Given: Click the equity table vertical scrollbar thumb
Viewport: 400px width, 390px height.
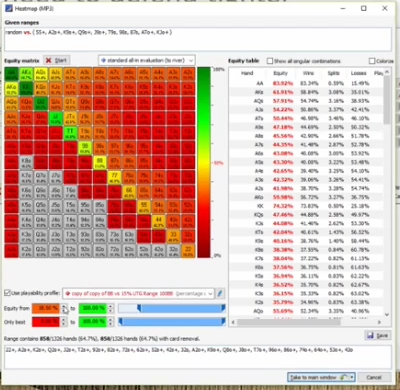Looking at the screenshot, I should point(387,99).
